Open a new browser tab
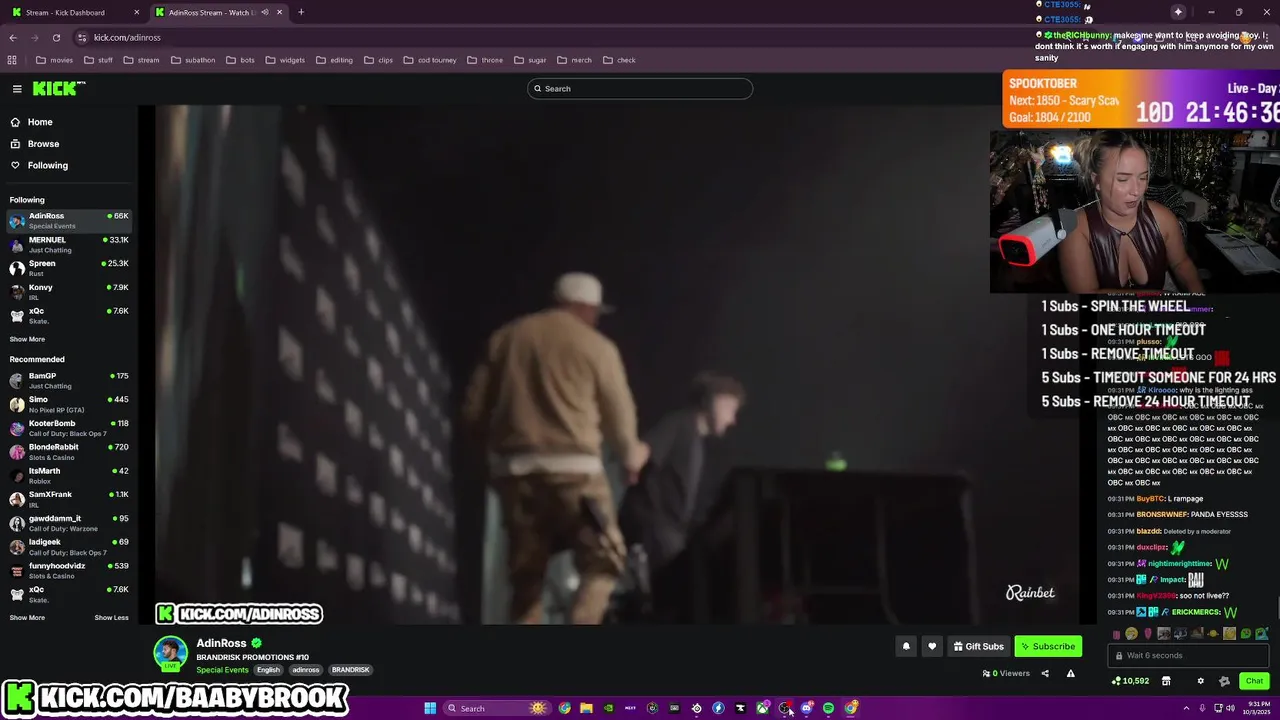This screenshot has height=720, width=1280. click(x=301, y=12)
